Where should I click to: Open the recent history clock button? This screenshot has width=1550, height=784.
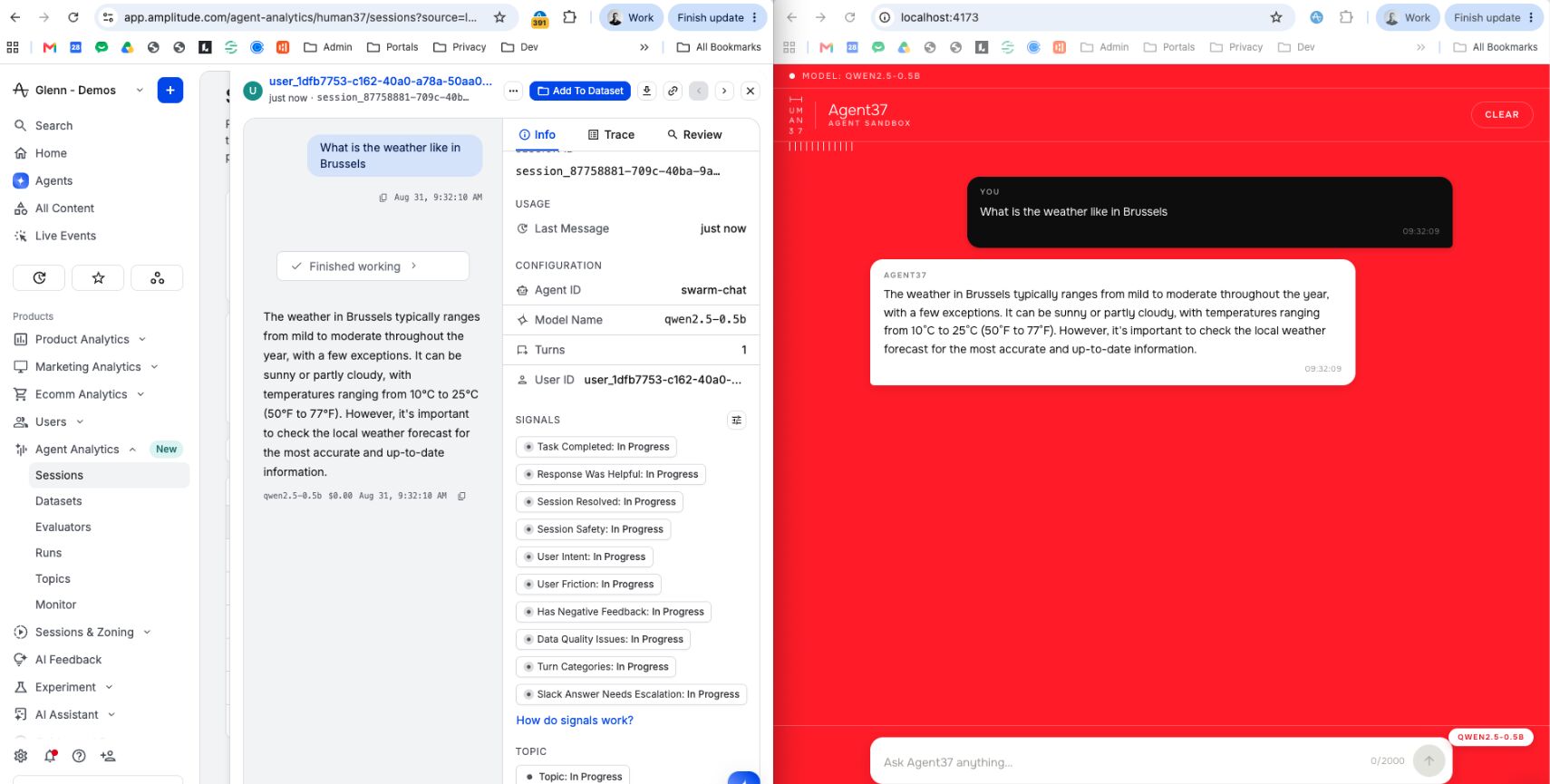pos(39,277)
